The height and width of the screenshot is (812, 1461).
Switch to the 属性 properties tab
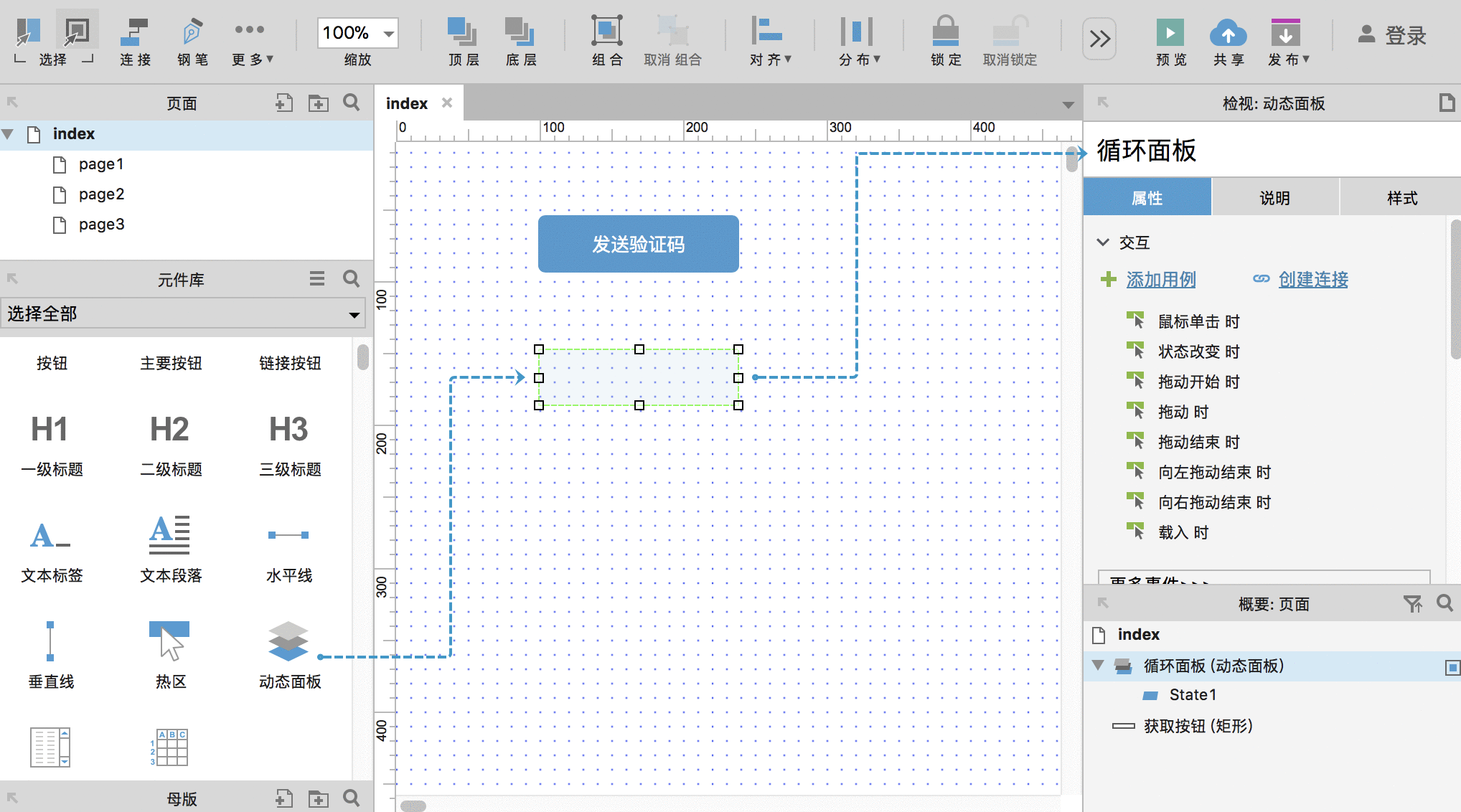(1147, 198)
